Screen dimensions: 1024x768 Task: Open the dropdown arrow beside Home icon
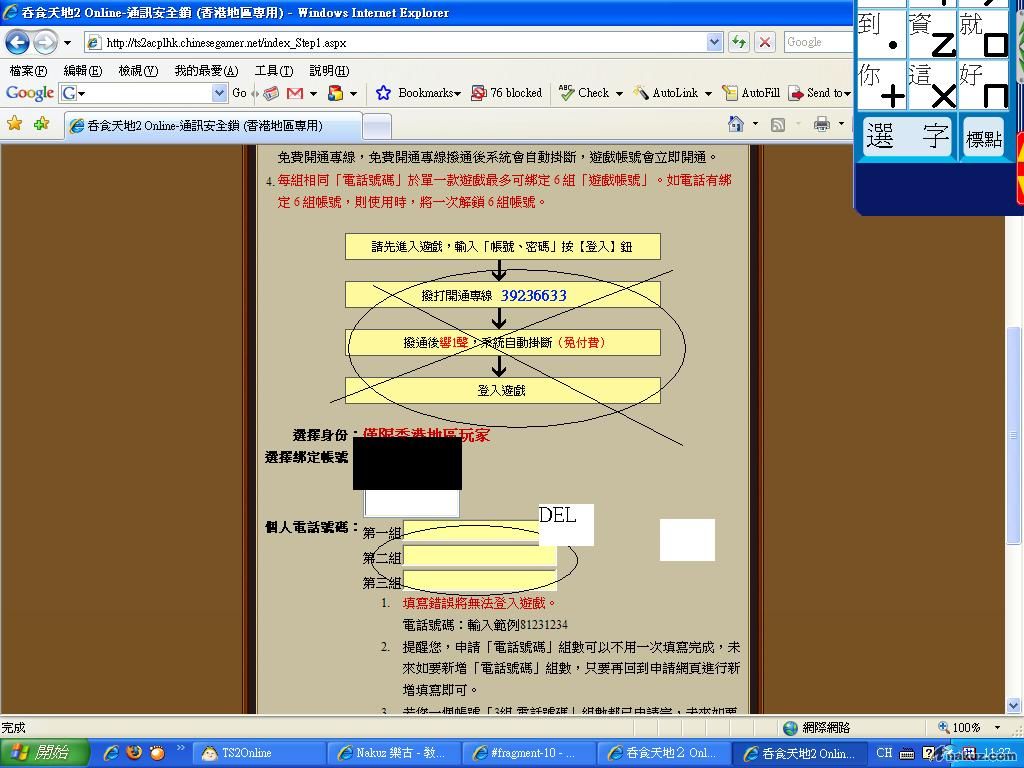coord(756,123)
